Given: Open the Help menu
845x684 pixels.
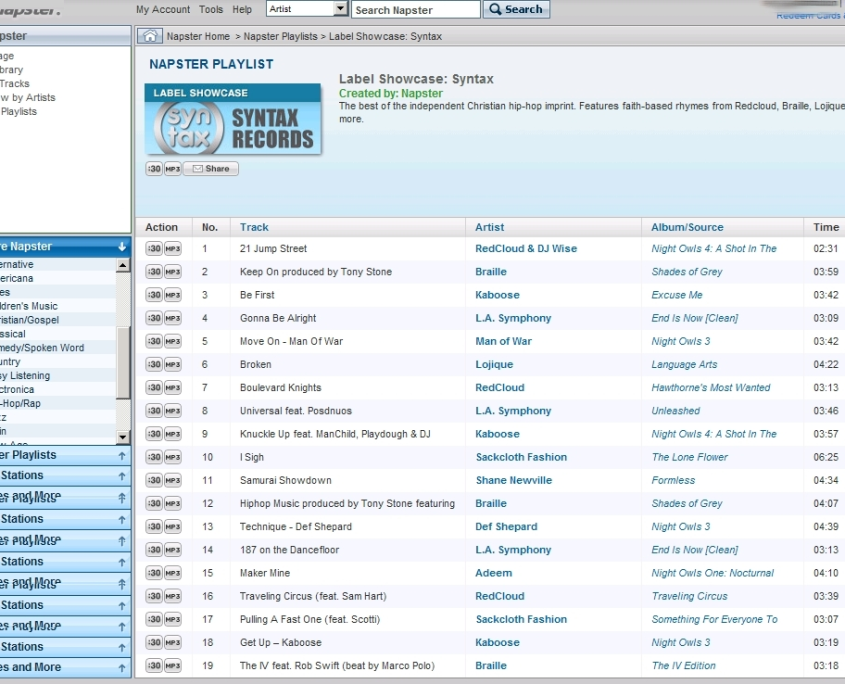Looking at the screenshot, I should [242, 9].
